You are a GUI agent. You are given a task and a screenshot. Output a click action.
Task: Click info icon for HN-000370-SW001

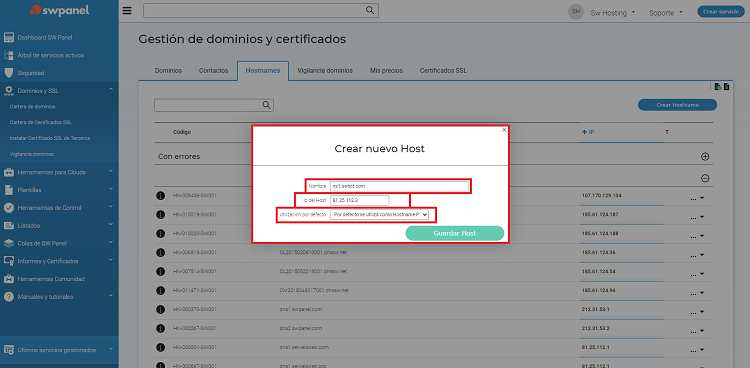tap(161, 309)
